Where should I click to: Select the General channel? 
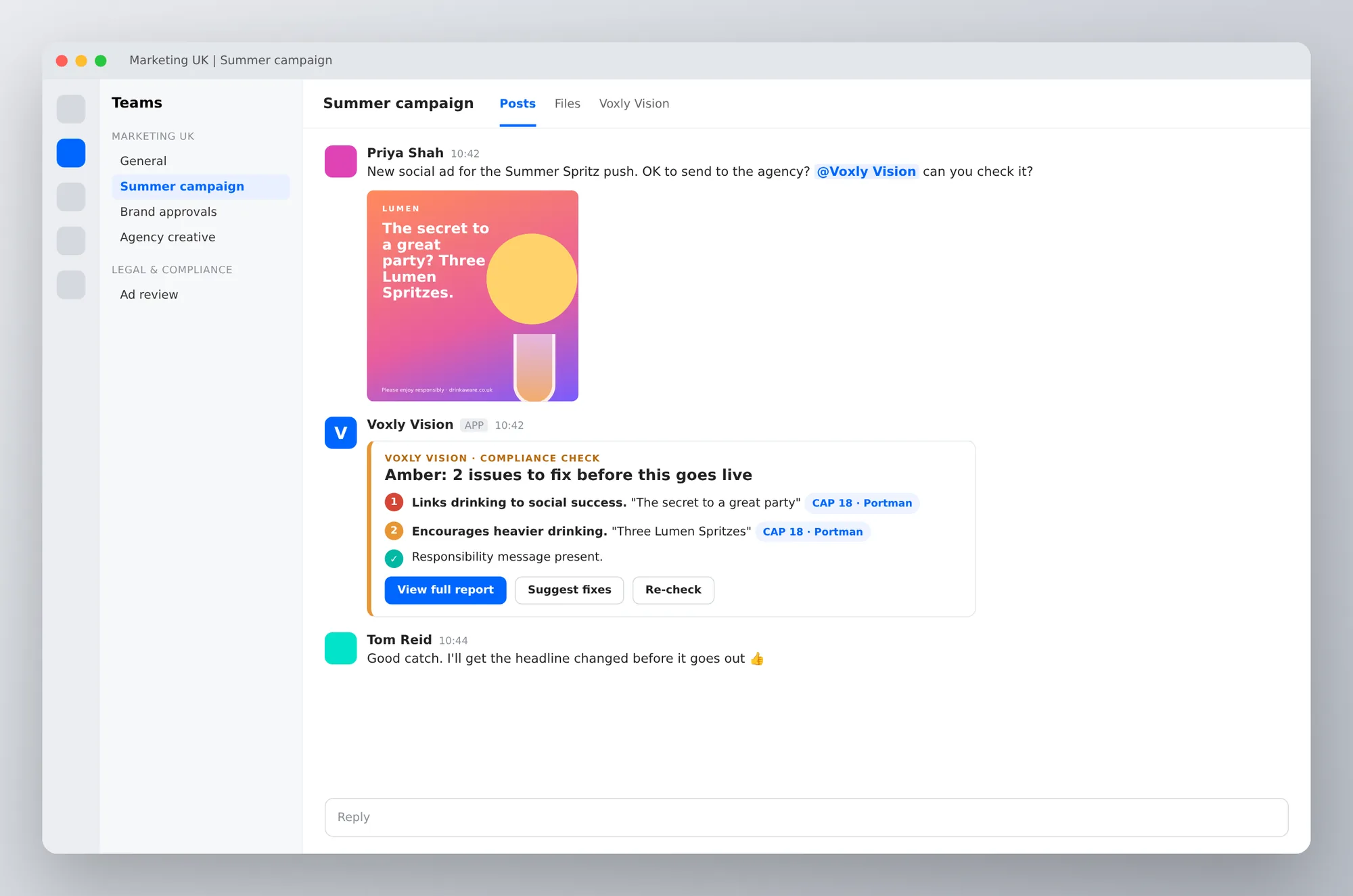tap(201, 161)
